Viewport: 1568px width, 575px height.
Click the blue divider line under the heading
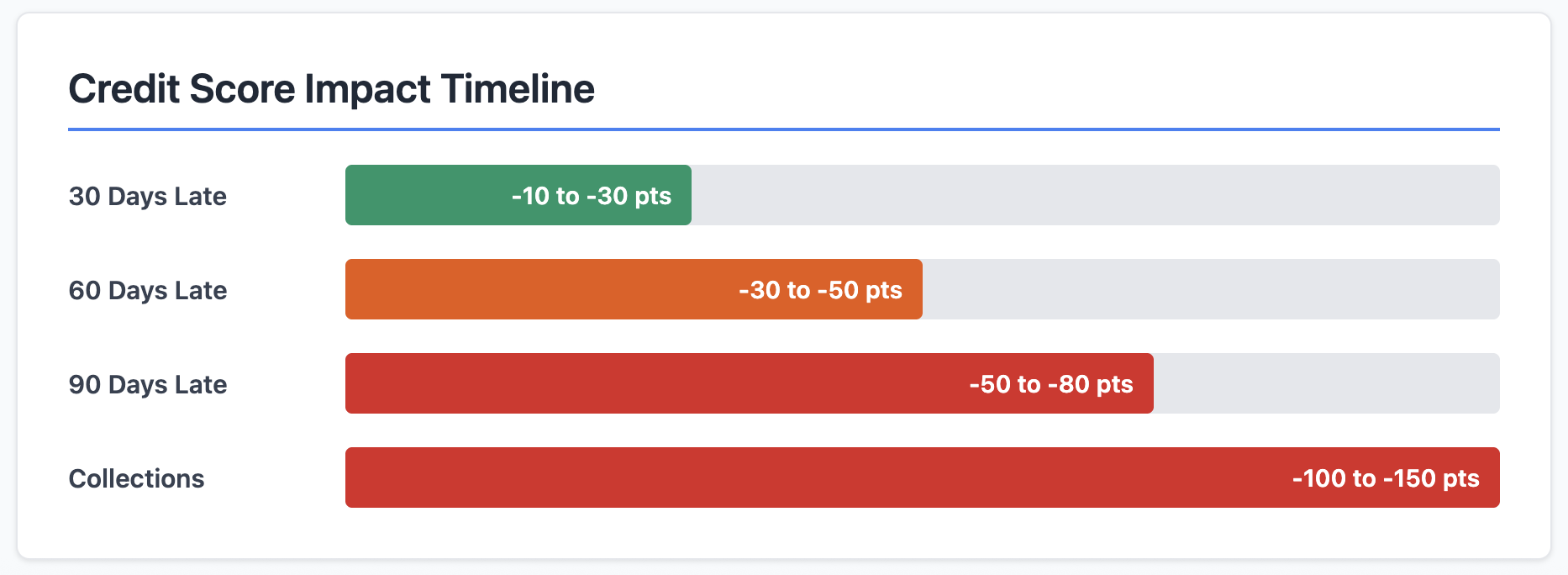click(x=784, y=129)
